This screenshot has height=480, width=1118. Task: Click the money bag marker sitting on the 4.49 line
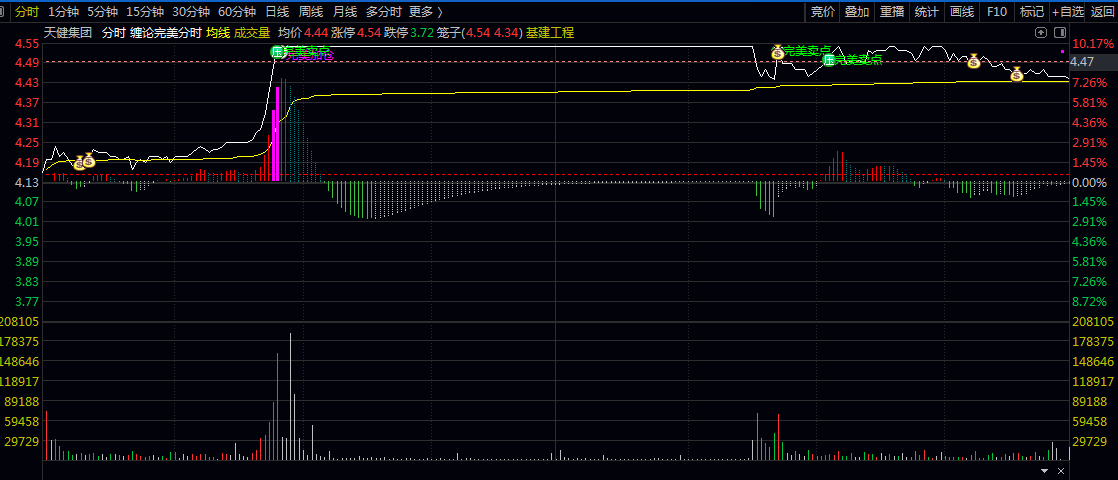[x=974, y=61]
